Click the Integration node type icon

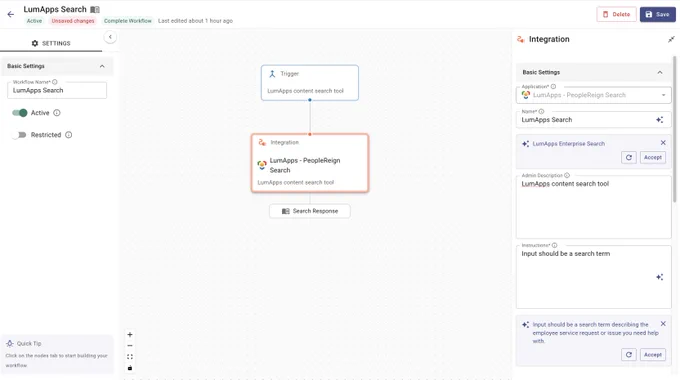point(262,142)
